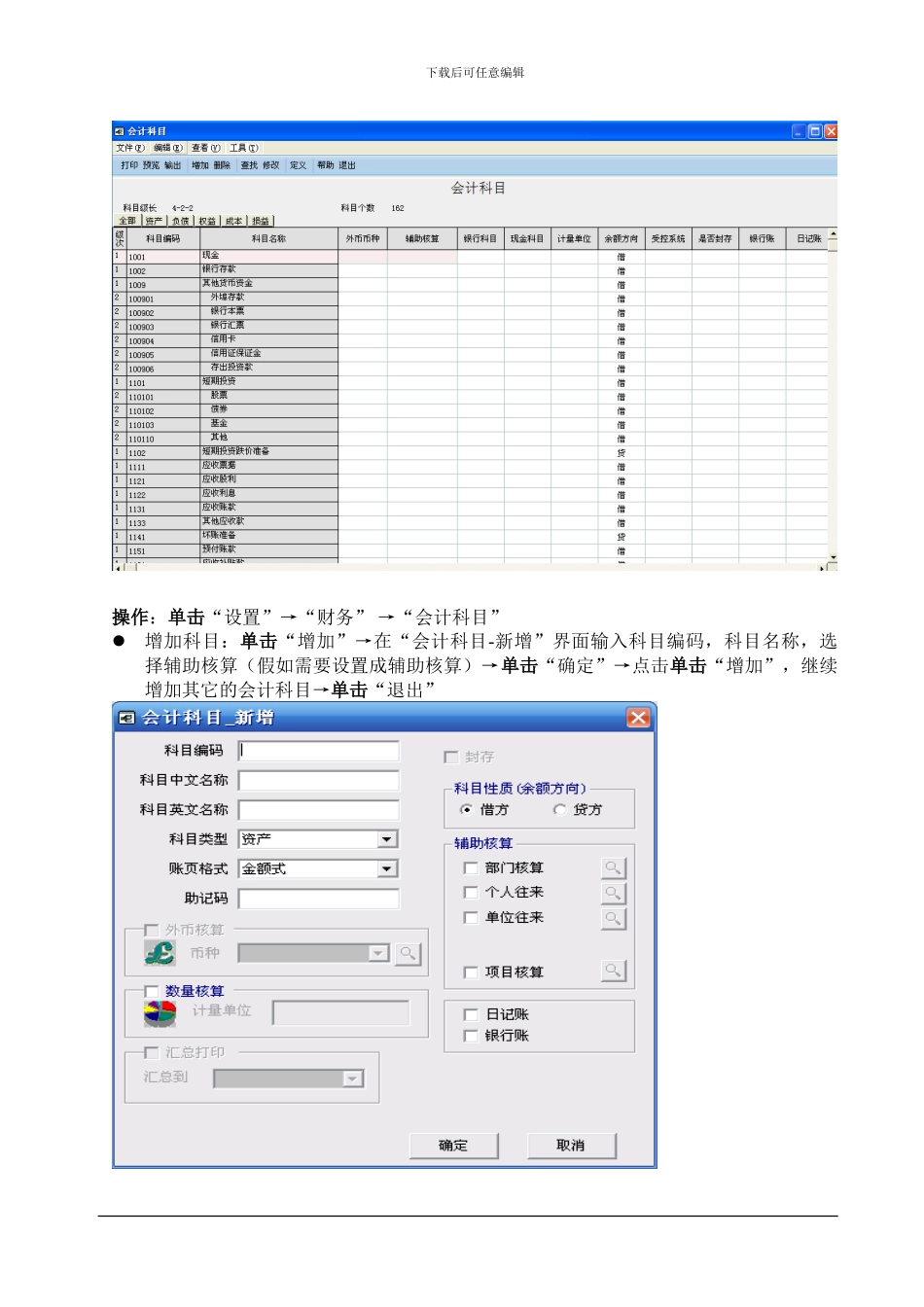Viewport: 924px width, 1307px height.
Task: Select the row with code 1001
Action: point(471,257)
